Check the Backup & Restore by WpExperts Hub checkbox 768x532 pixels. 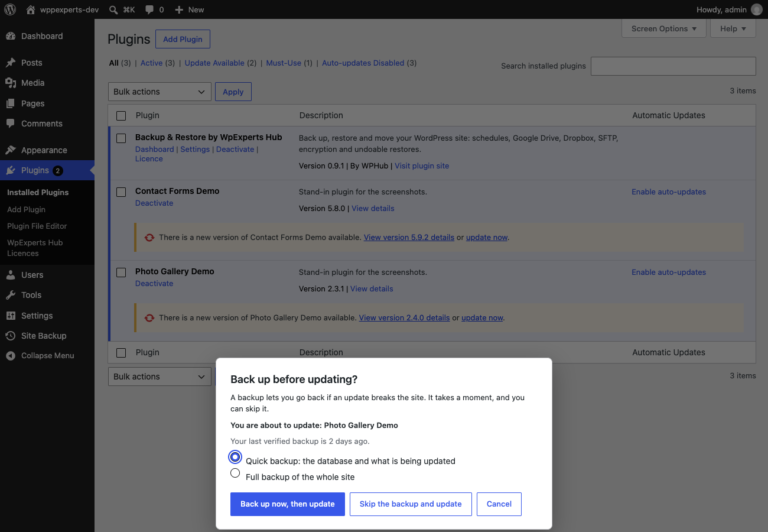point(121,138)
